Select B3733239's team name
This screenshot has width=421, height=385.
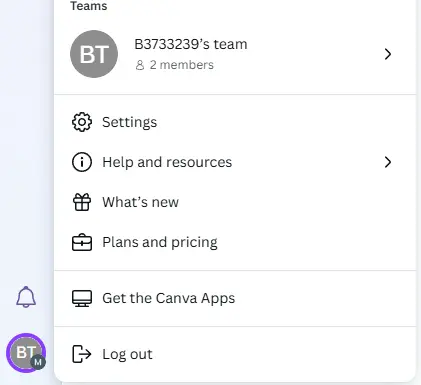coord(191,44)
